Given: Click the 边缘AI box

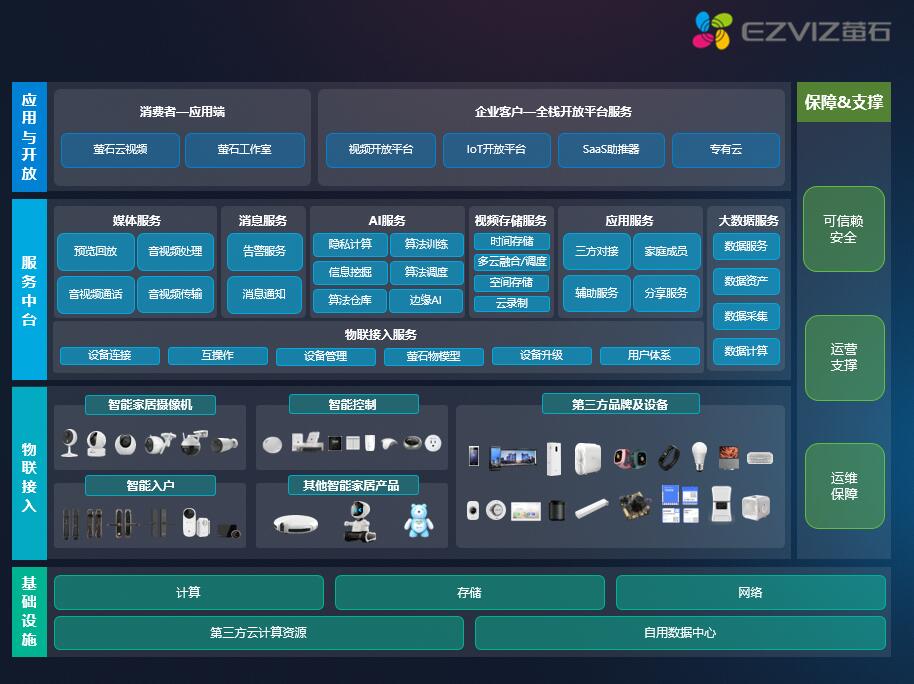Looking at the screenshot, I should (x=426, y=300).
